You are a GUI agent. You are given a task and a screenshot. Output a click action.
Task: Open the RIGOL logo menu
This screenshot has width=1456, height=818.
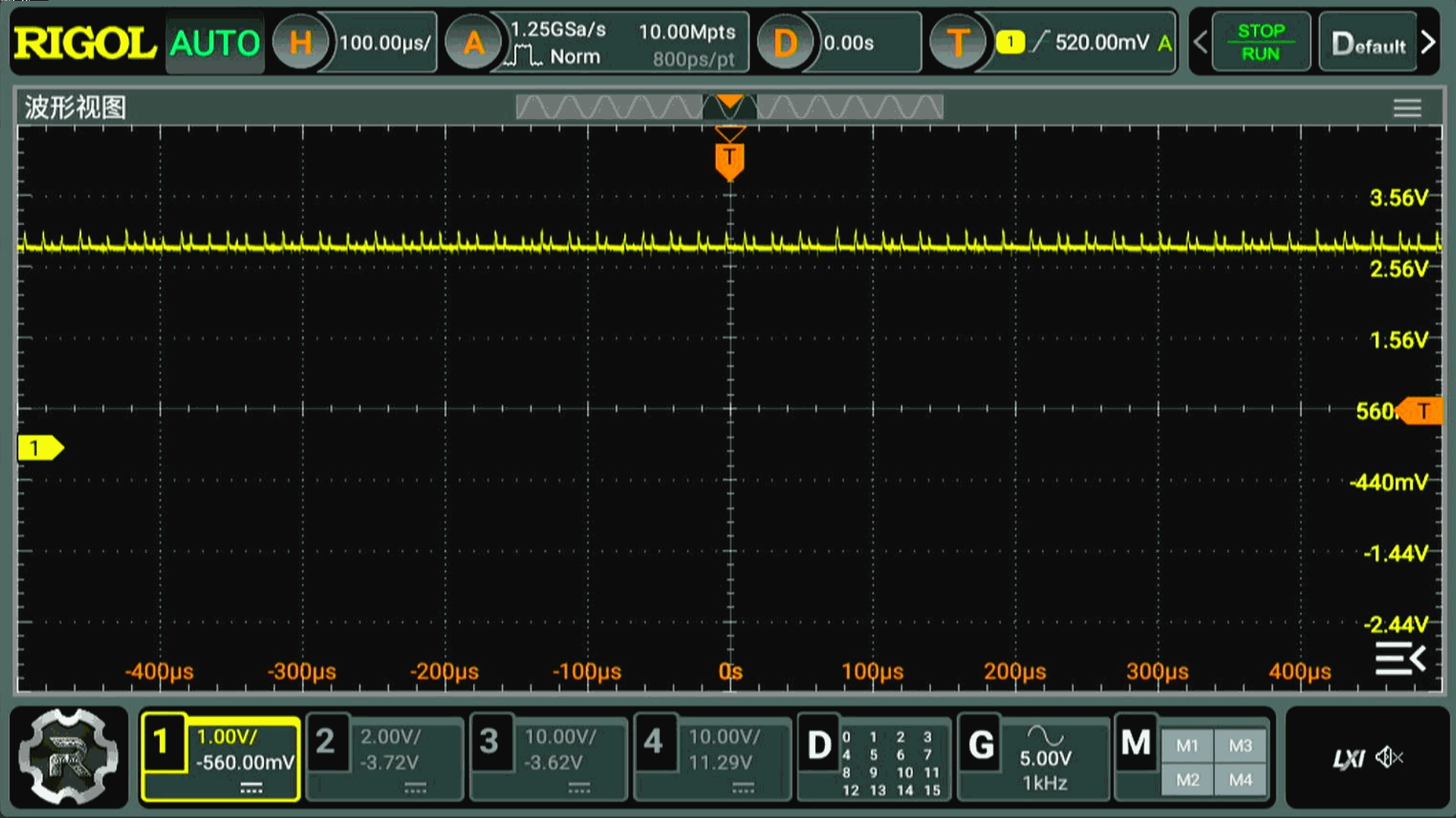click(x=85, y=43)
